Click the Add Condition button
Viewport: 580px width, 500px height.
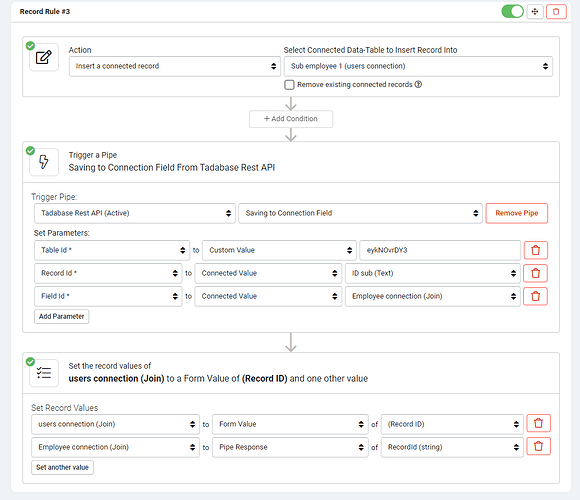[291, 119]
